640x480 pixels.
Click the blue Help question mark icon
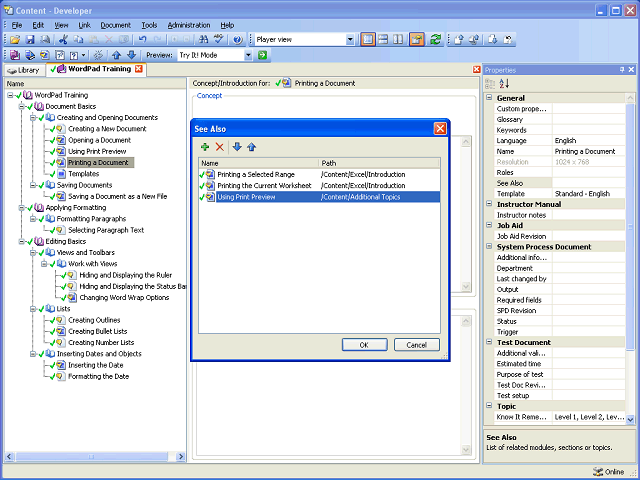(x=237, y=40)
